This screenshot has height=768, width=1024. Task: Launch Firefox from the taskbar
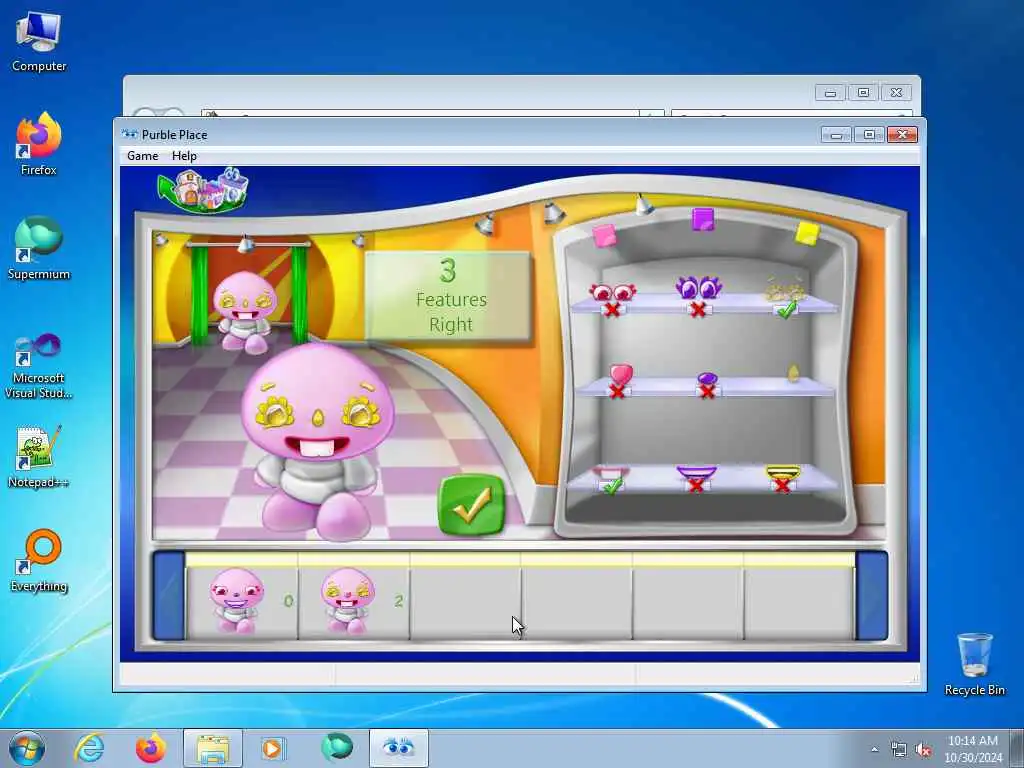150,748
